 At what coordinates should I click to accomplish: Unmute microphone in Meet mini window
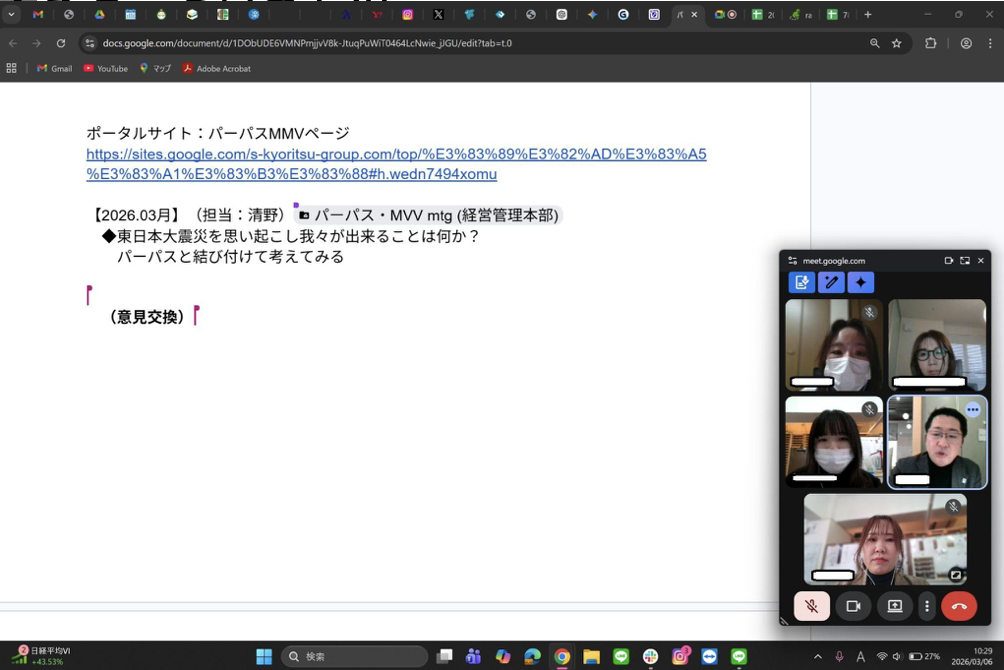coord(812,606)
